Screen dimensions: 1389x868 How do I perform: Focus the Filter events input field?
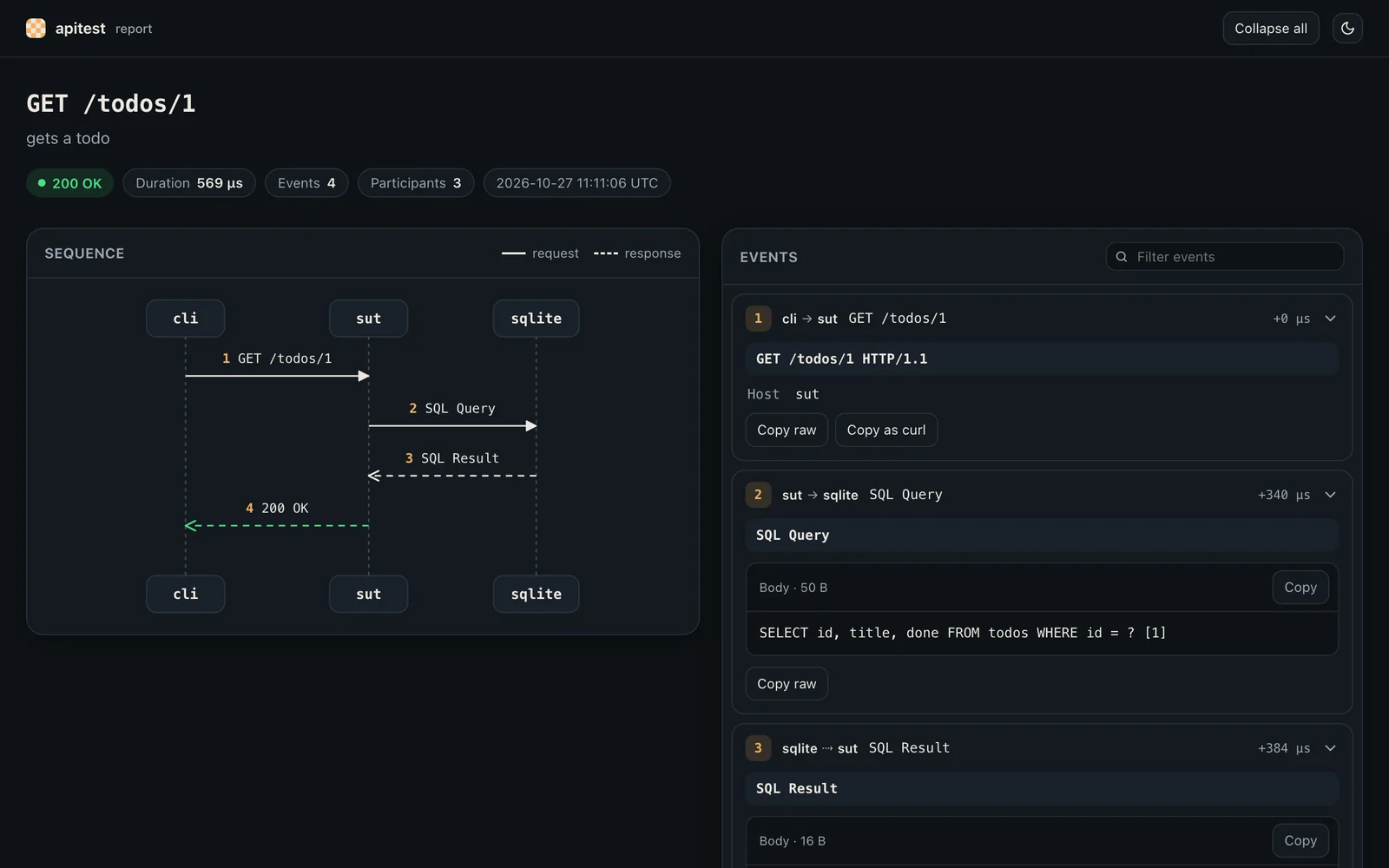tap(1225, 257)
